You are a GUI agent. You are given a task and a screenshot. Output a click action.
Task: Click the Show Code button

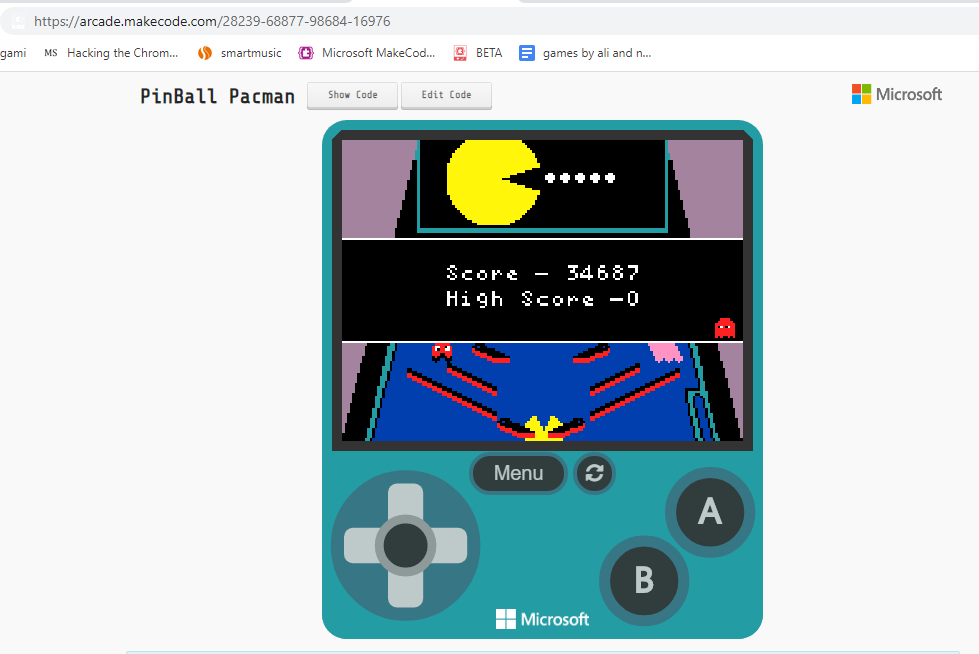pyautogui.click(x=352, y=95)
